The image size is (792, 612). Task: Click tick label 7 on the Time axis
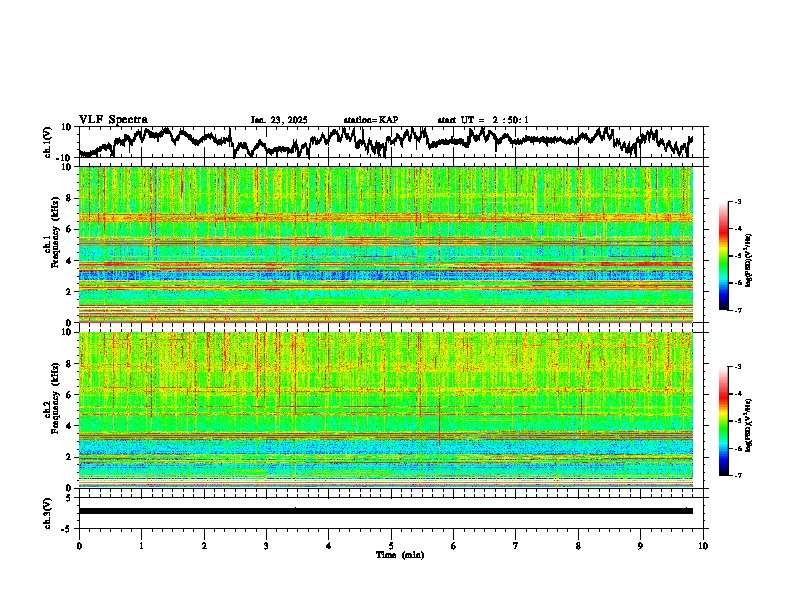pyautogui.click(x=516, y=546)
